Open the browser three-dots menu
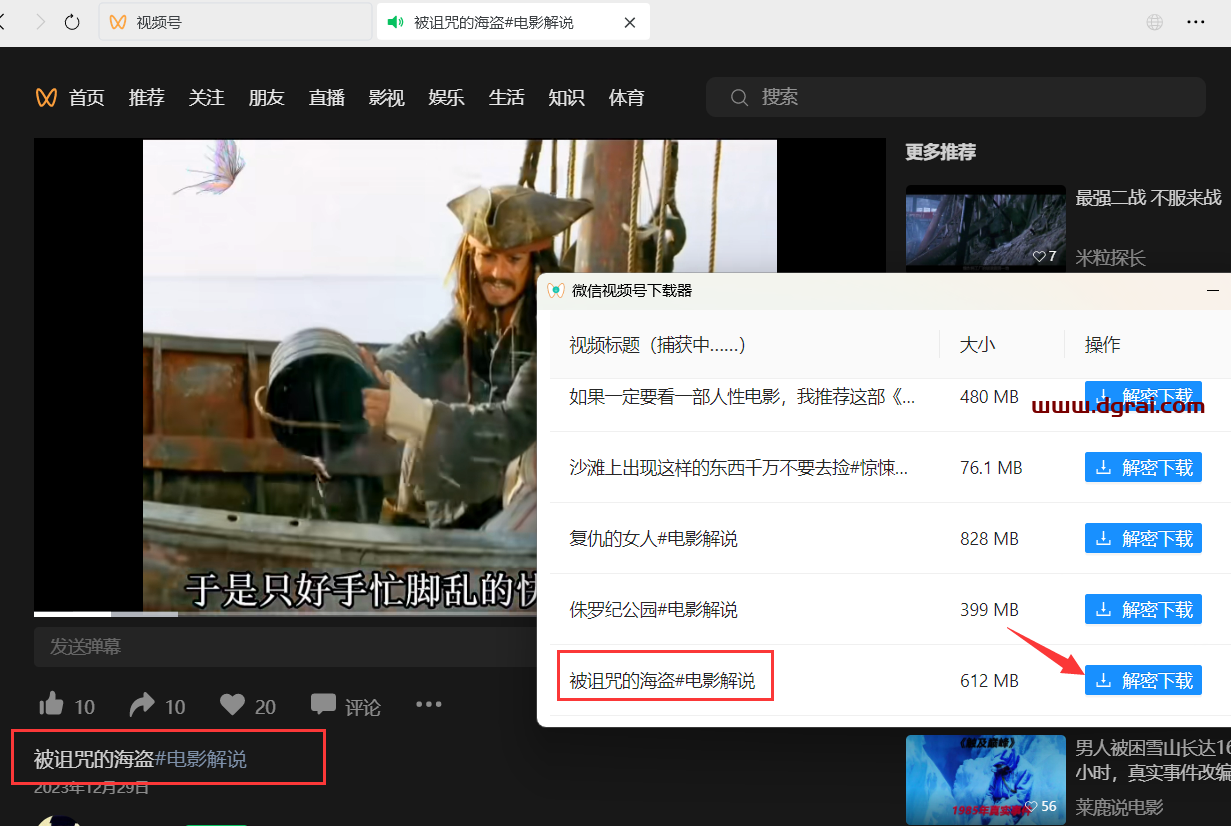 click(1196, 22)
